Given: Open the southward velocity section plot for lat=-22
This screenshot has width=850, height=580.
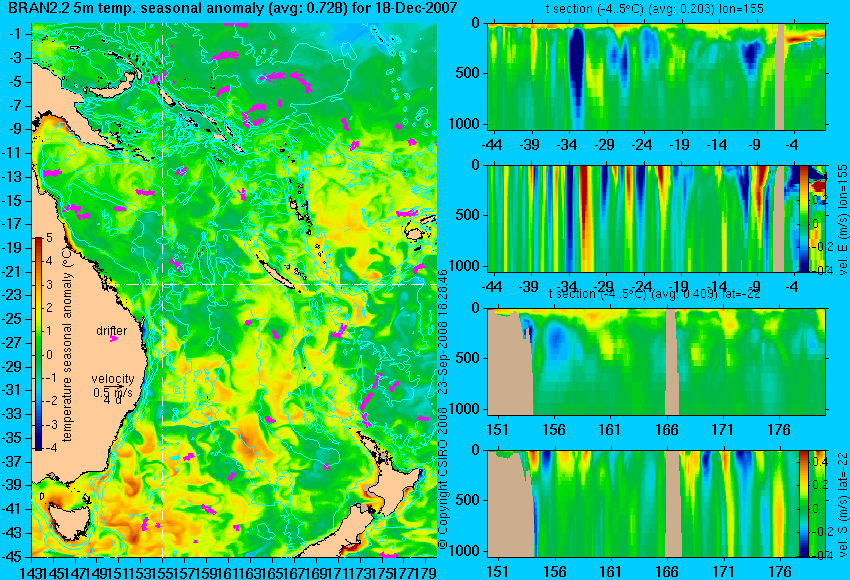Looking at the screenshot, I should pos(656,504).
